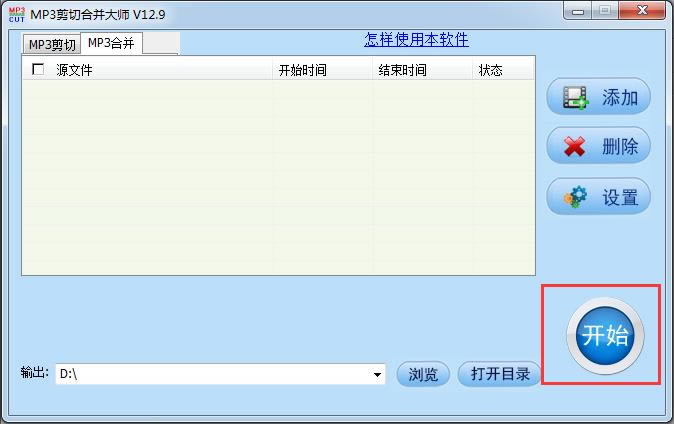
Task: Click the 状态 column header
Action: pyautogui.click(x=503, y=70)
